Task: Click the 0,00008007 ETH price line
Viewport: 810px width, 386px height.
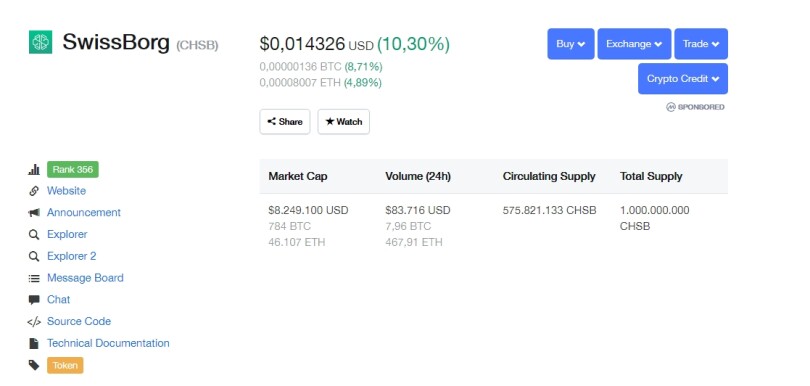Action: tap(321, 83)
